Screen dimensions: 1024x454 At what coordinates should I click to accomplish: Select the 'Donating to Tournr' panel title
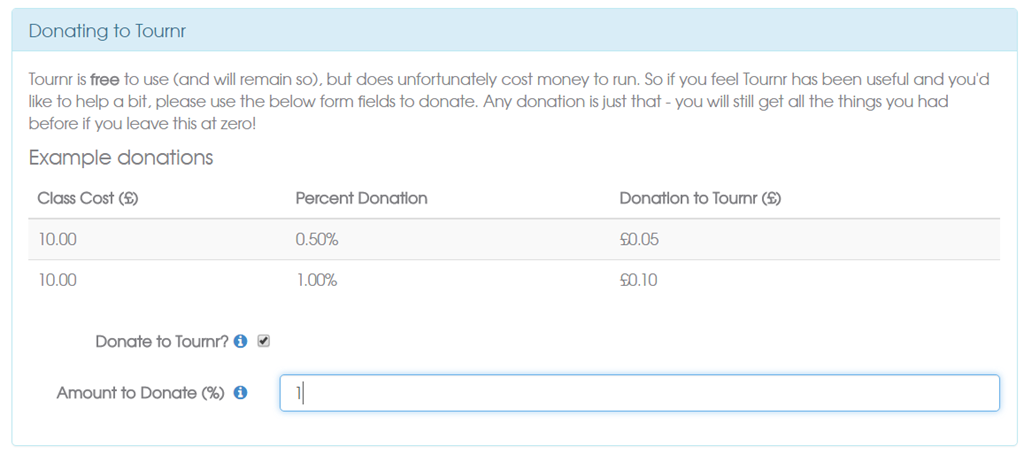click(108, 31)
